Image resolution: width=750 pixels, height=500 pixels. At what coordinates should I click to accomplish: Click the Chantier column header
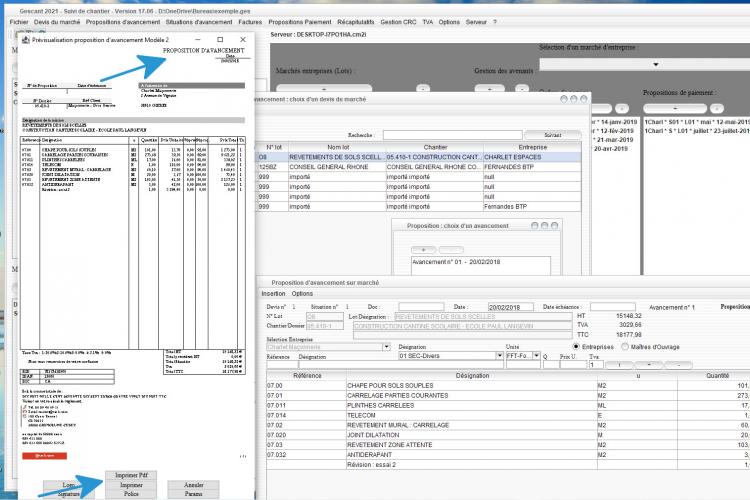click(x=435, y=147)
